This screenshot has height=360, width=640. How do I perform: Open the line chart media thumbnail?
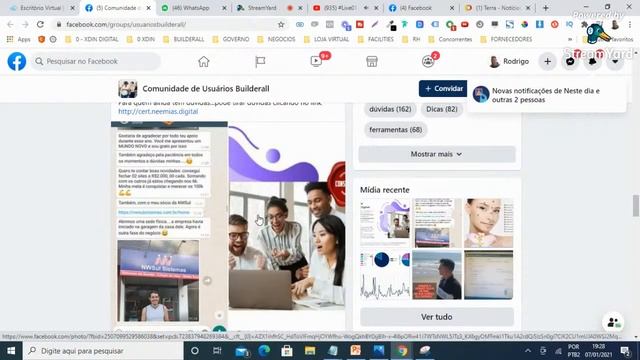pos(384,275)
